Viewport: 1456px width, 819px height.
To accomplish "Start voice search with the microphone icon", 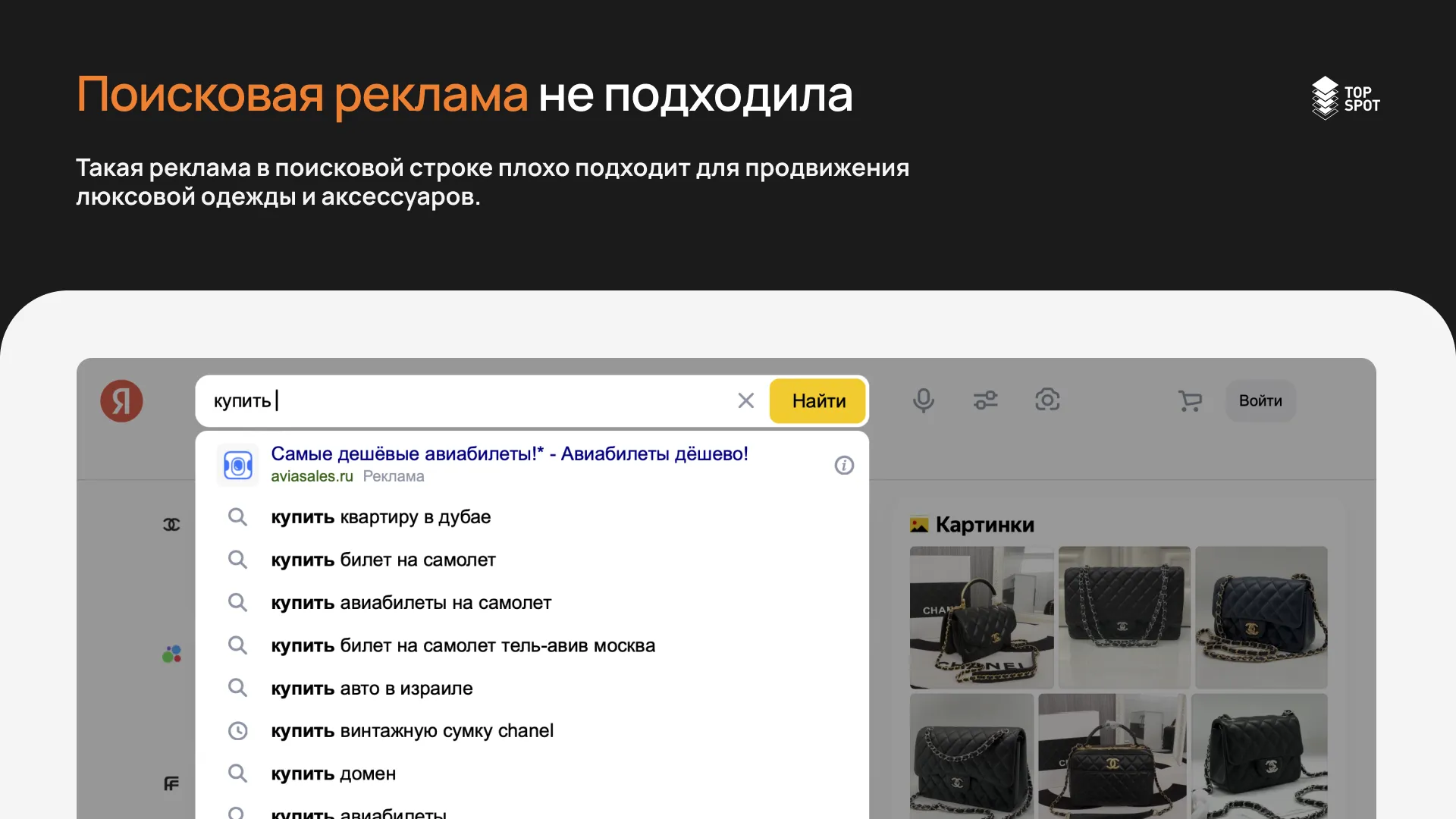I will point(923,400).
